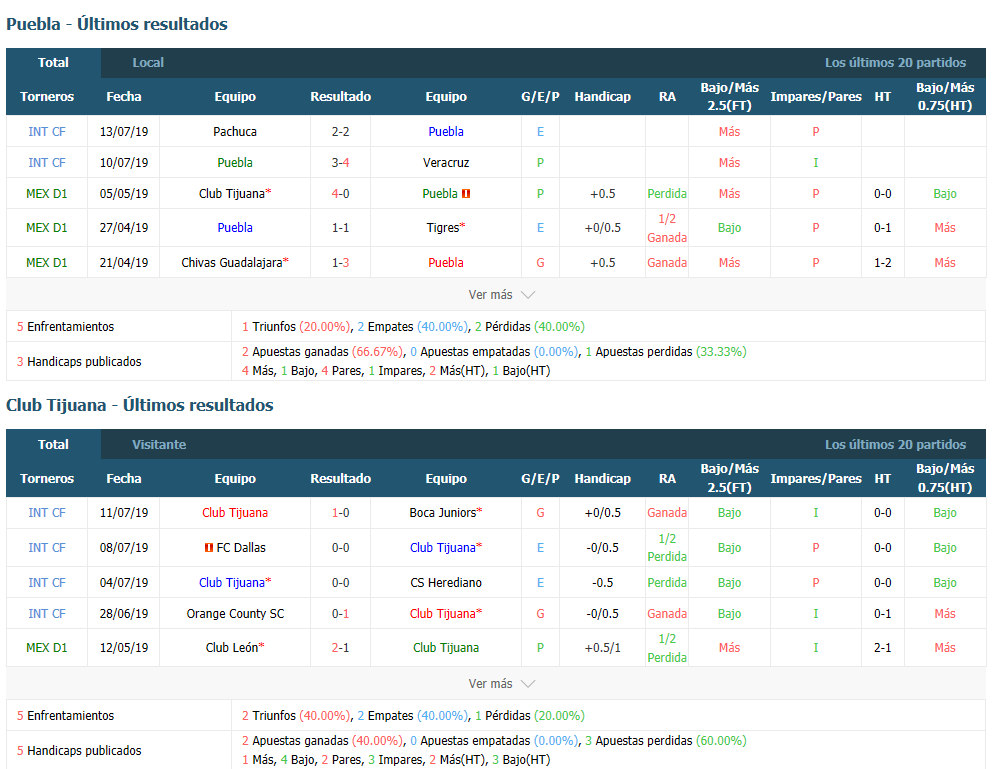Viewport: 992px width, 769px height.
Task: Click 'Perdida' RA value in 05/05/19 row
Action: (x=667, y=194)
